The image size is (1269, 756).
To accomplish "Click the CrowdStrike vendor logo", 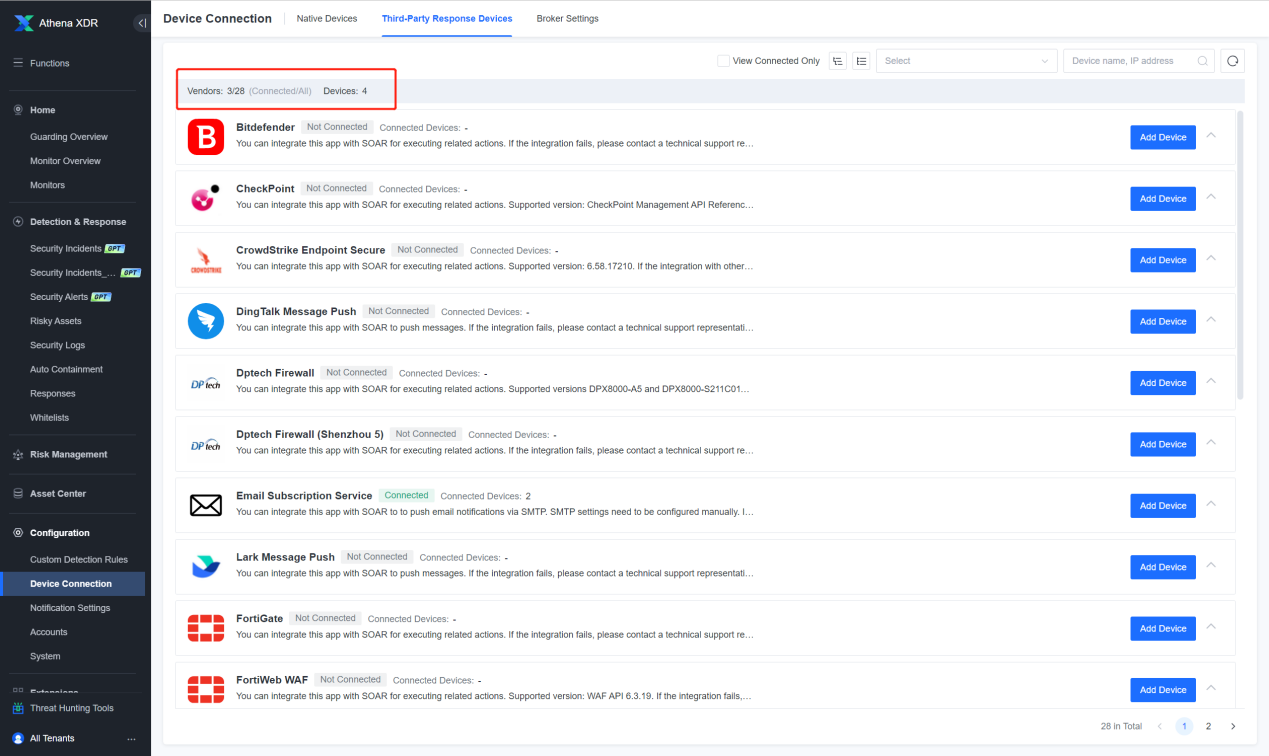I will [x=206, y=260].
